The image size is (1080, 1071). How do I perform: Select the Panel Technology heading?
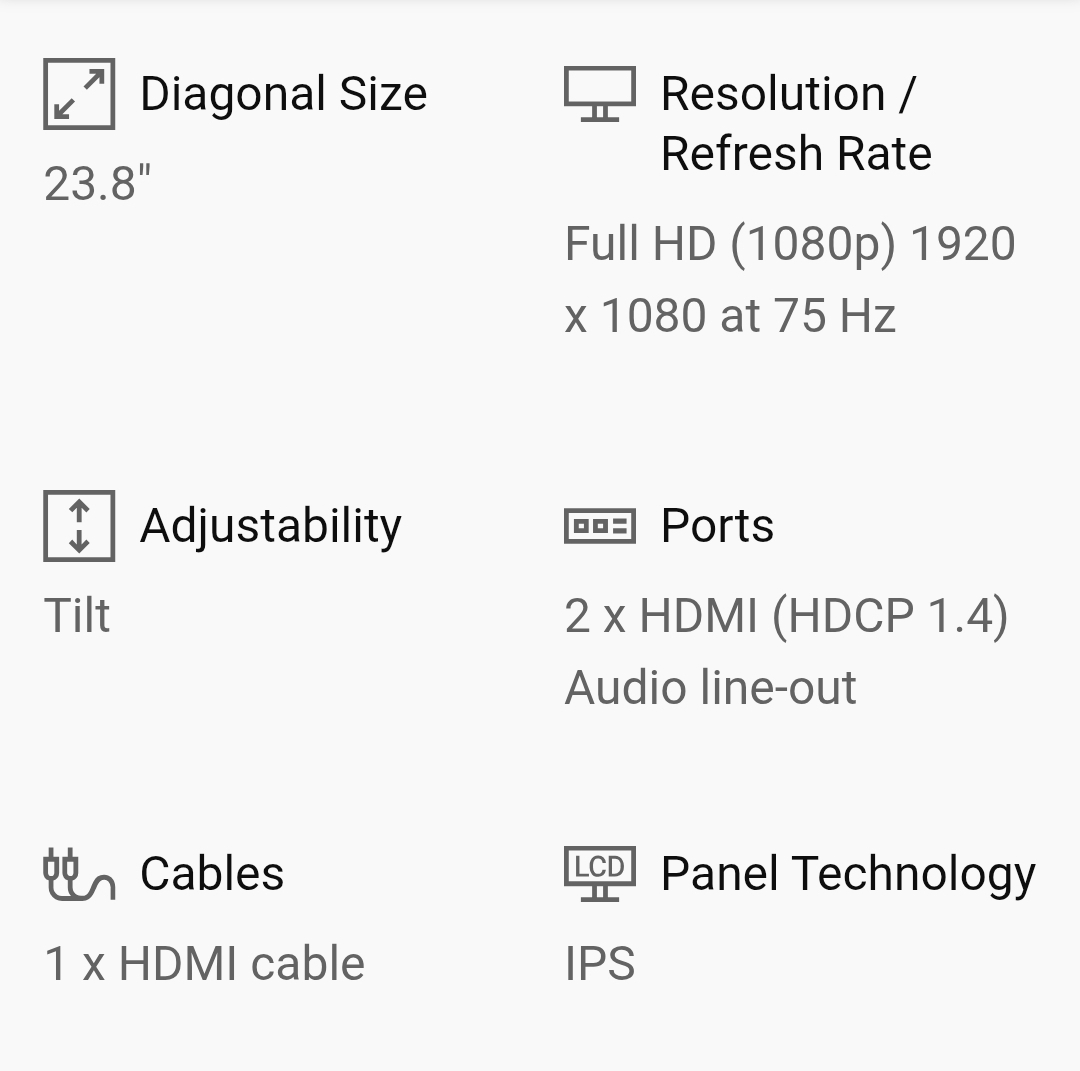[849, 875]
